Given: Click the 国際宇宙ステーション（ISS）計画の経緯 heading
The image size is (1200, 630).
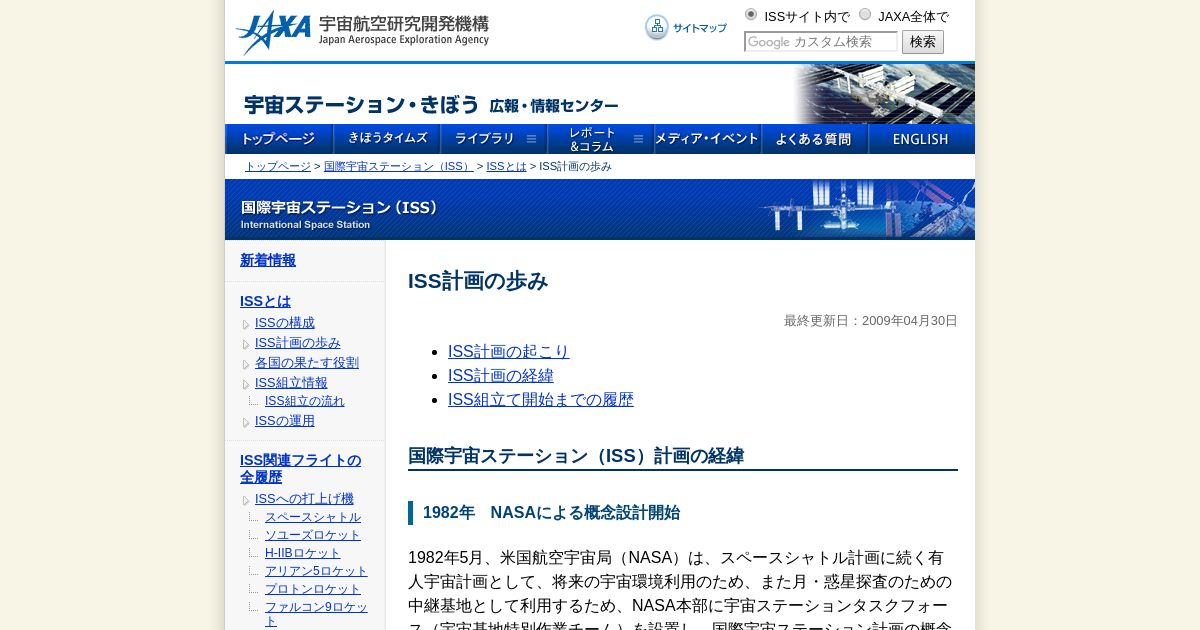Looking at the screenshot, I should coord(576,456).
